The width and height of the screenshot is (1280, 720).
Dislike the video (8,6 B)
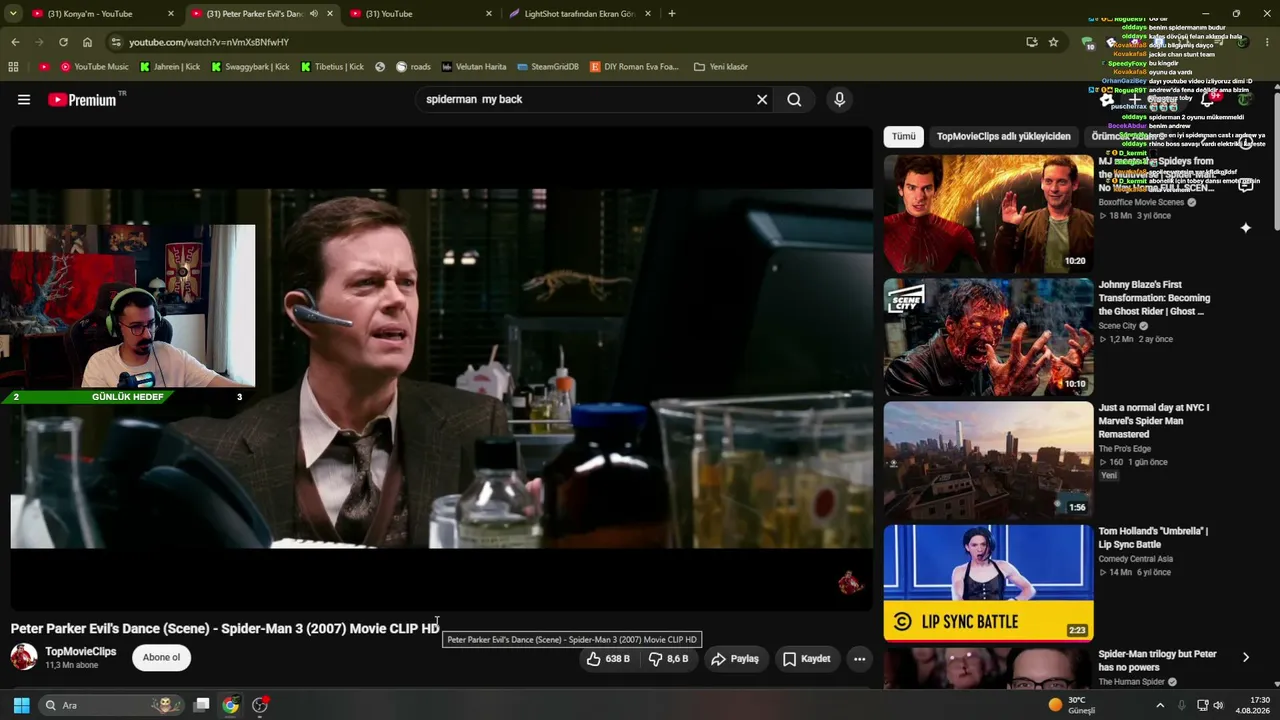669,659
